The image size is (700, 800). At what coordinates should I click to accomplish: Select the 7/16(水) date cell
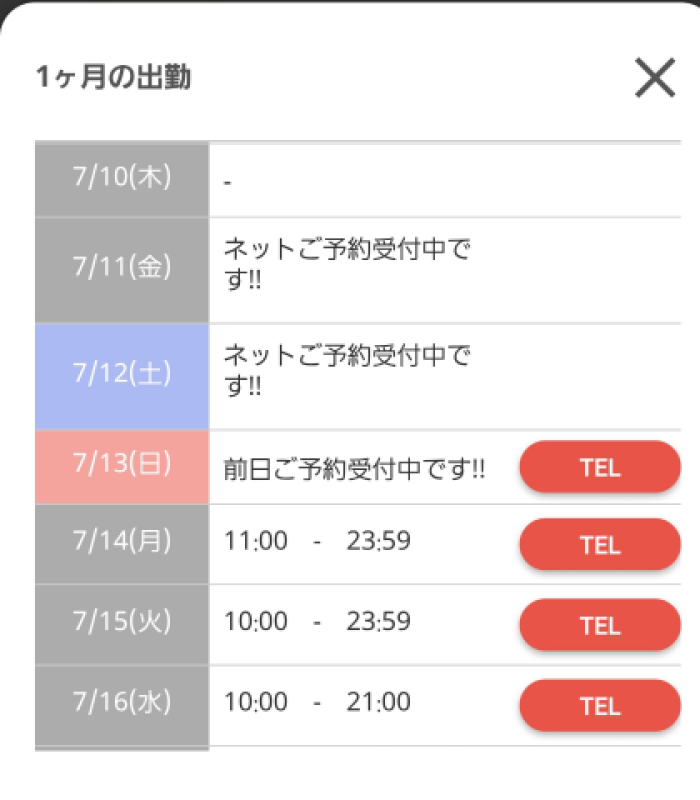122,706
